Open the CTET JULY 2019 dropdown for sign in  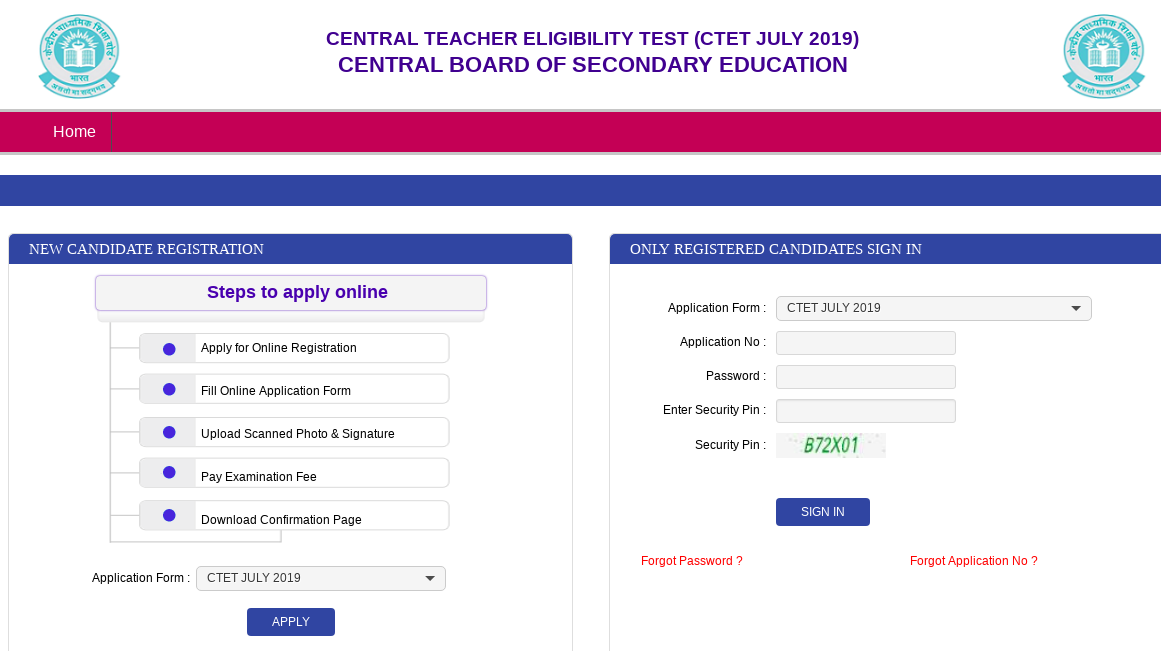pyautogui.click(x=933, y=308)
